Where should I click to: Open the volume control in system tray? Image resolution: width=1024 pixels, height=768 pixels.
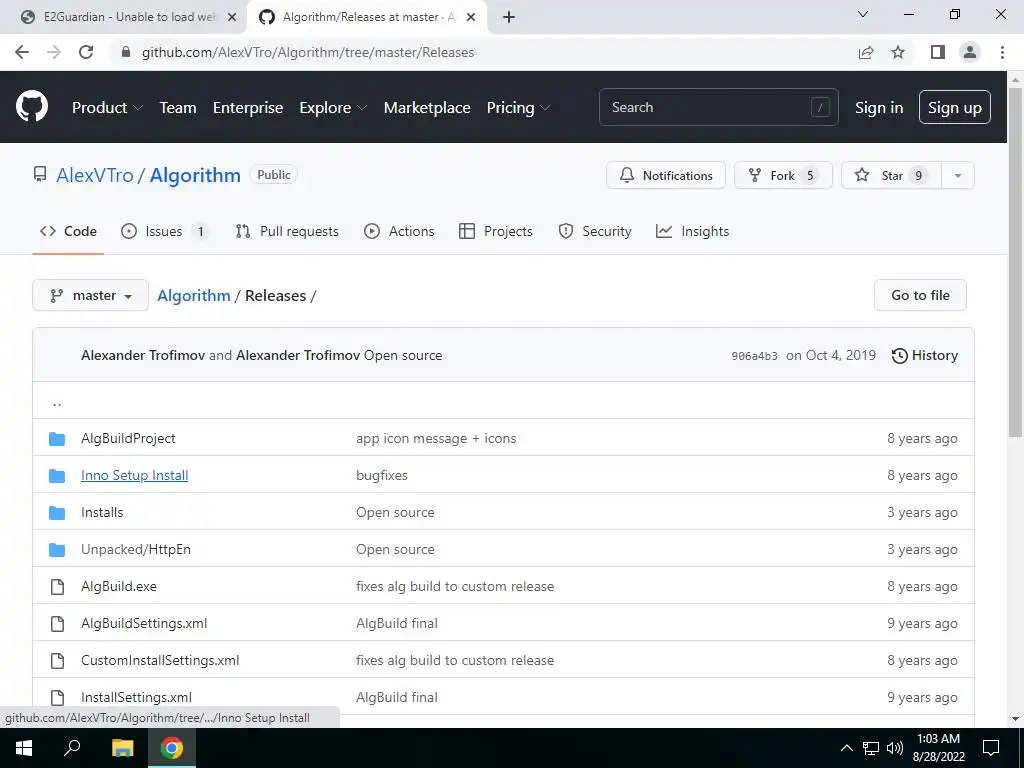tap(895, 748)
